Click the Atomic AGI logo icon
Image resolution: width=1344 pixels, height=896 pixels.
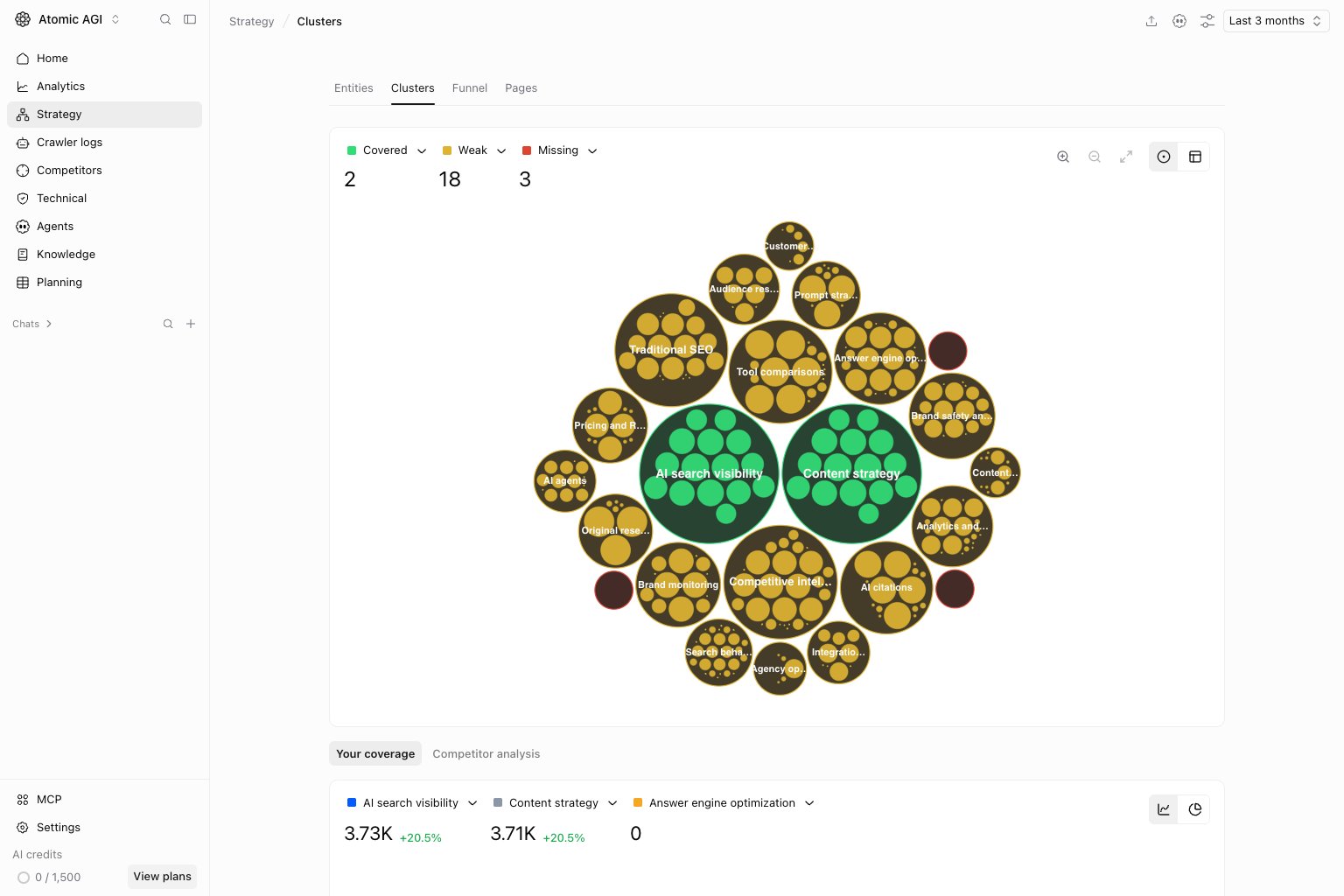click(x=23, y=19)
